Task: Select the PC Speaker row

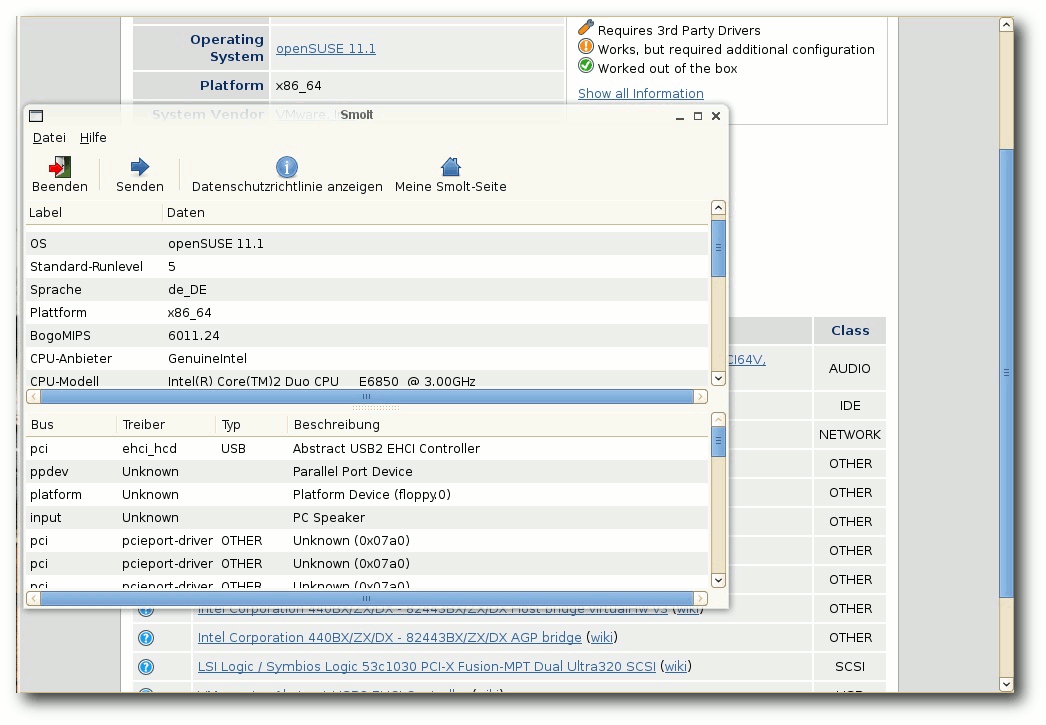Action: click(367, 518)
